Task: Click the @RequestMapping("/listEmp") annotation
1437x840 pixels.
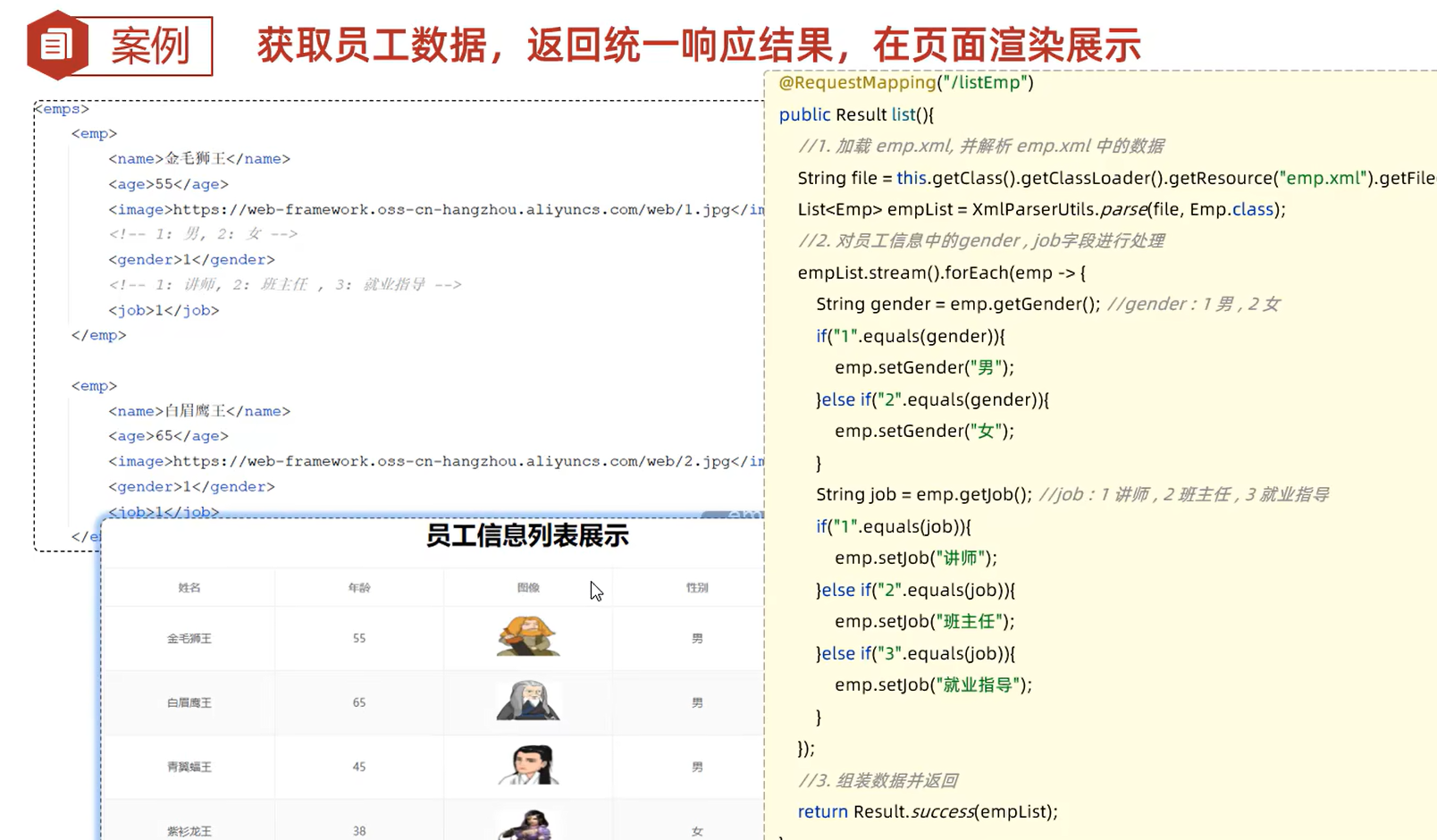Action: tap(904, 82)
